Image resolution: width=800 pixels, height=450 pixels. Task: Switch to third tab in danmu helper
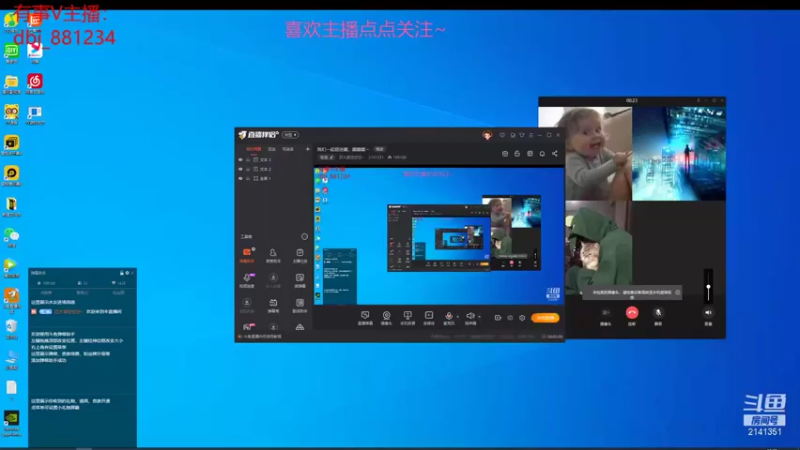(118, 293)
